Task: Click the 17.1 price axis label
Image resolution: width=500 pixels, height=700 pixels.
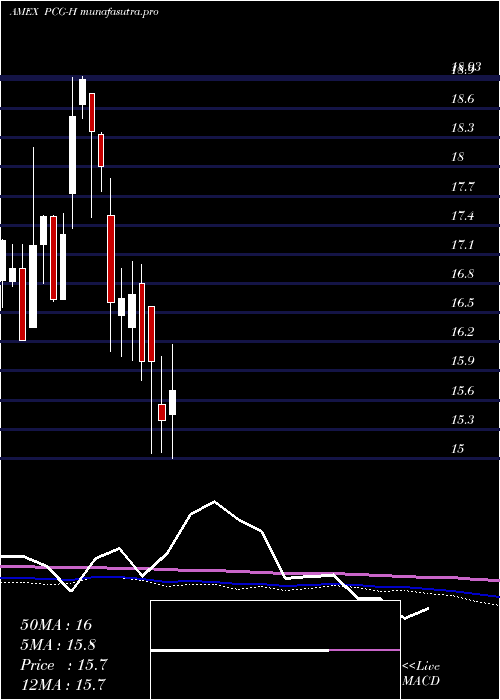Action: coord(462,245)
